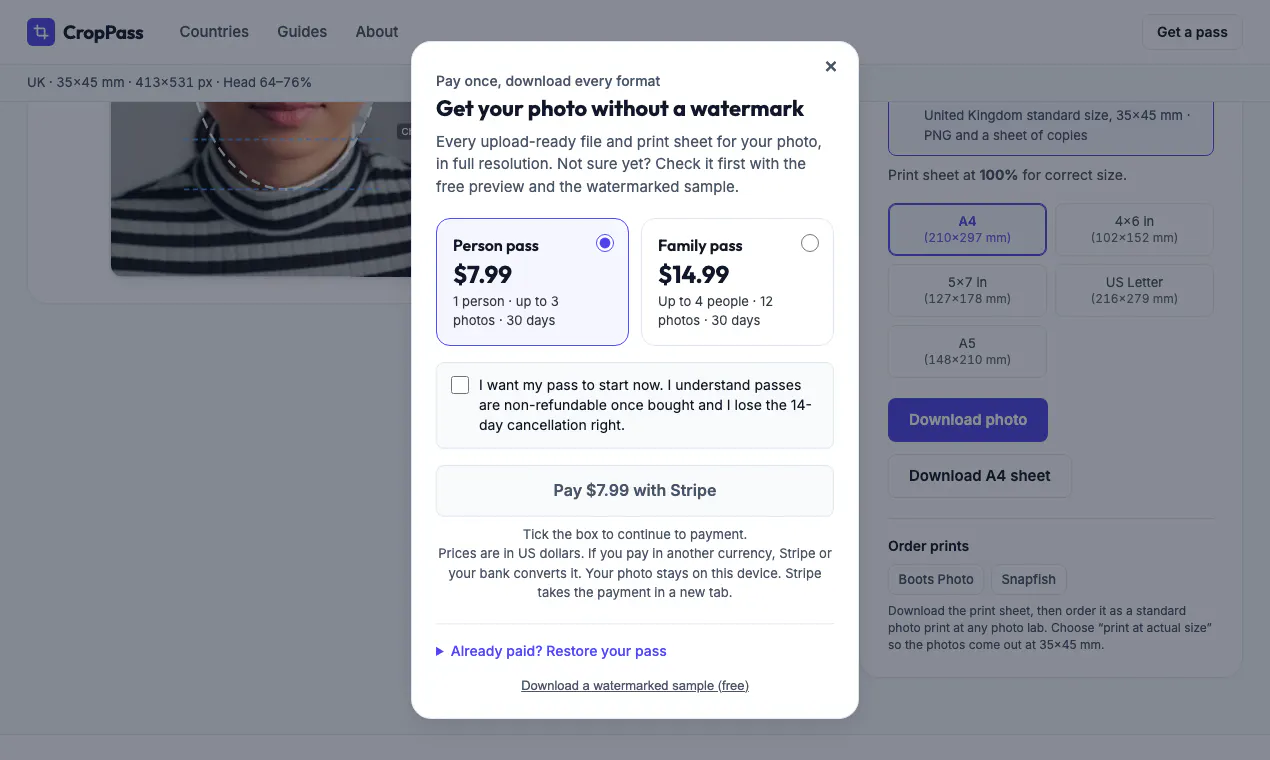1270x760 pixels.
Task: Choose the US Letter sheet size
Action: click(x=1134, y=290)
